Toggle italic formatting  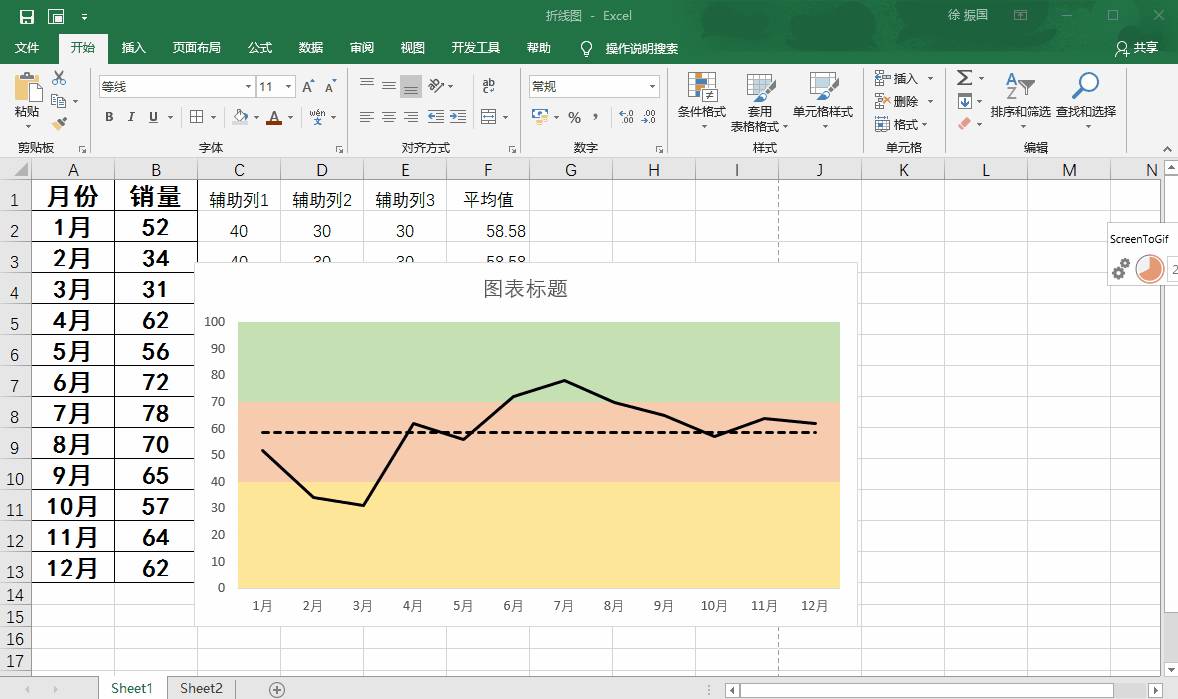pos(131,117)
